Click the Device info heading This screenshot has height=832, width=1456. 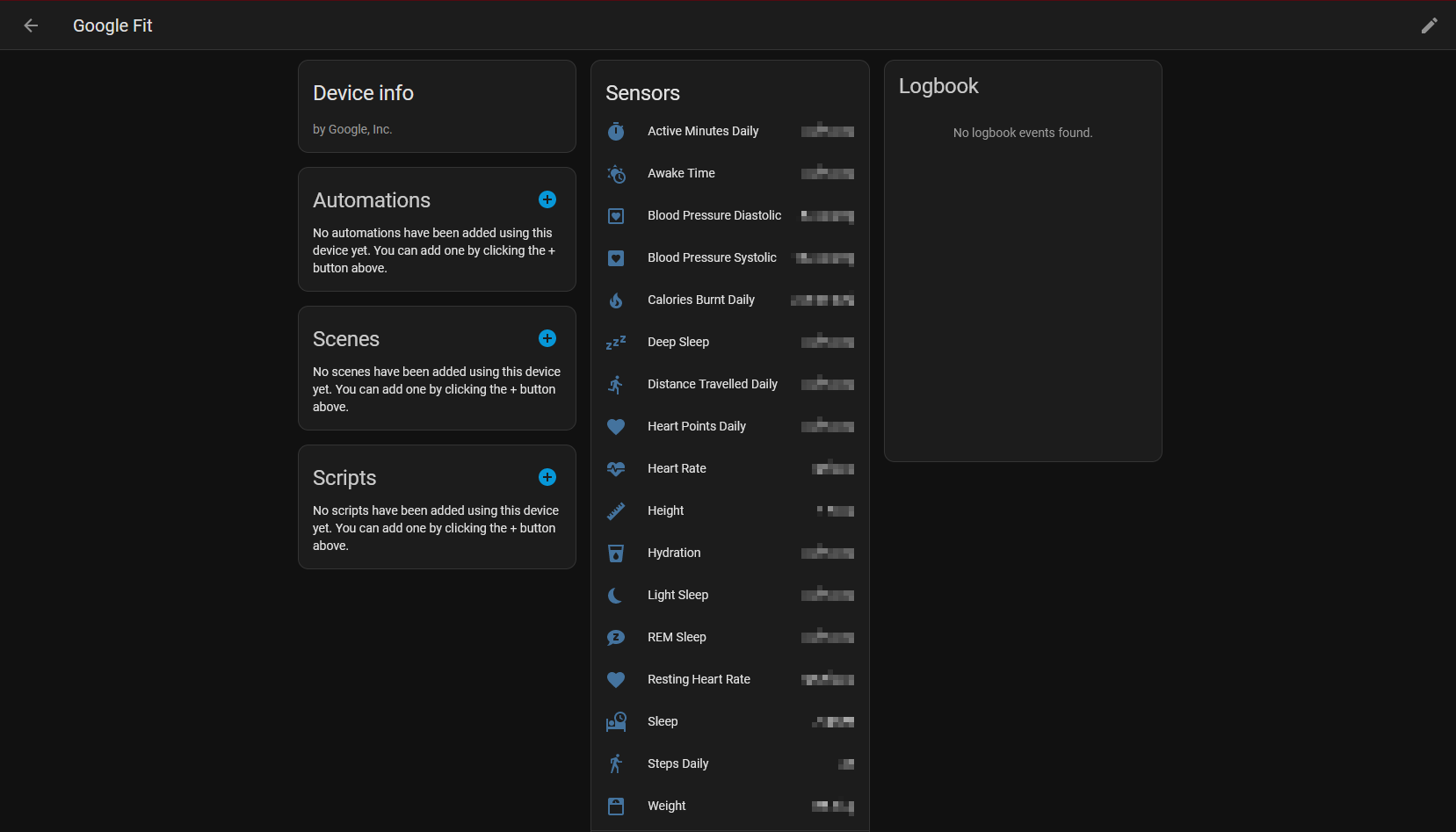363,93
